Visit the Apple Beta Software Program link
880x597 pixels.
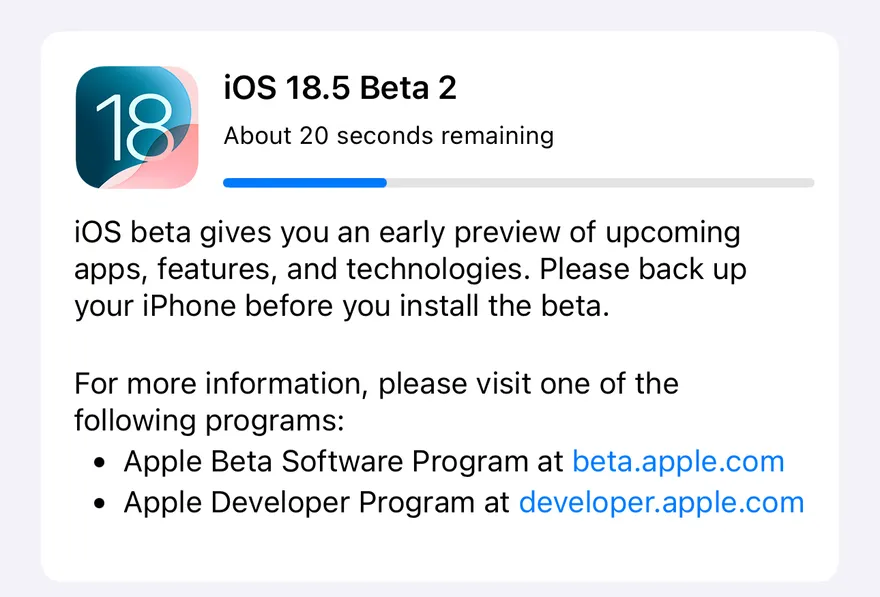point(678,461)
